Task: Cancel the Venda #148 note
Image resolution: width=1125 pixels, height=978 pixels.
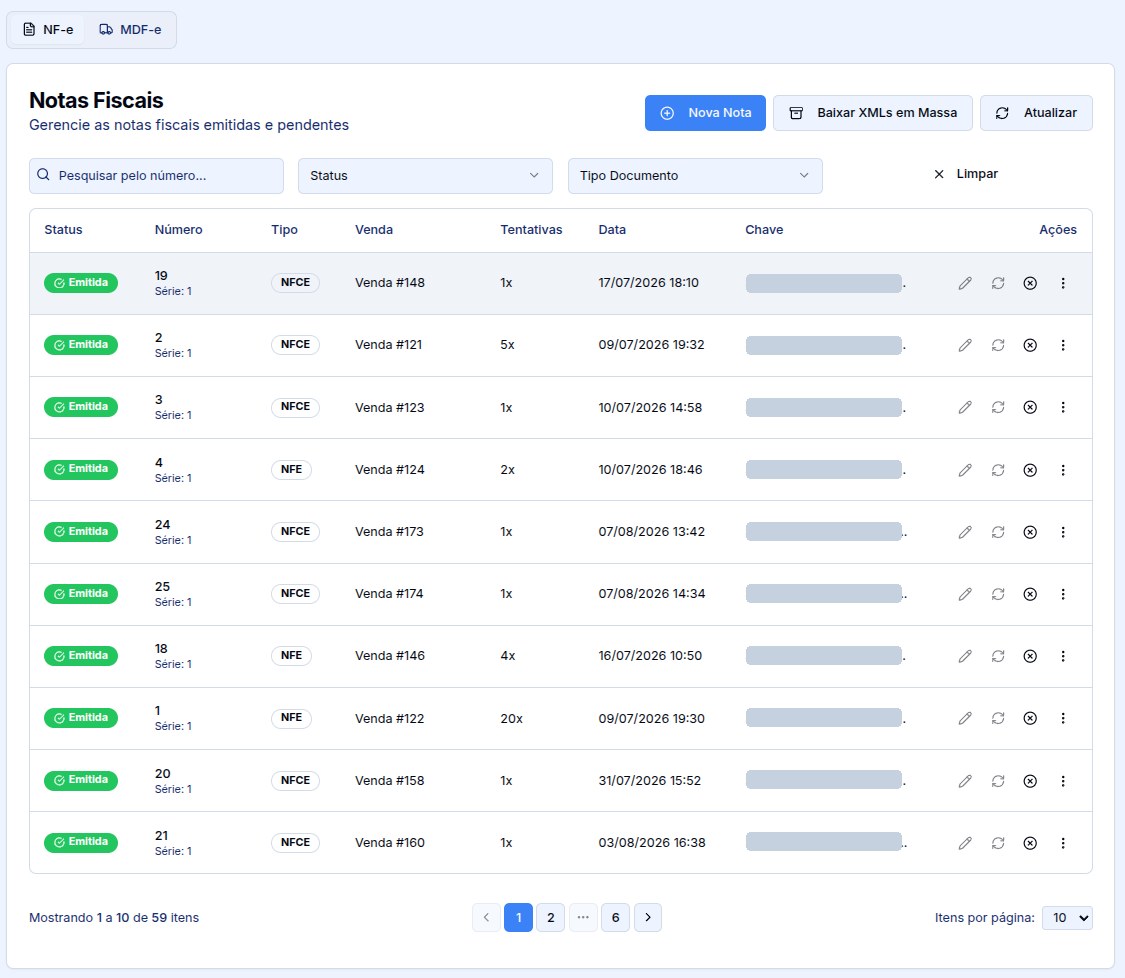Action: (x=1030, y=283)
